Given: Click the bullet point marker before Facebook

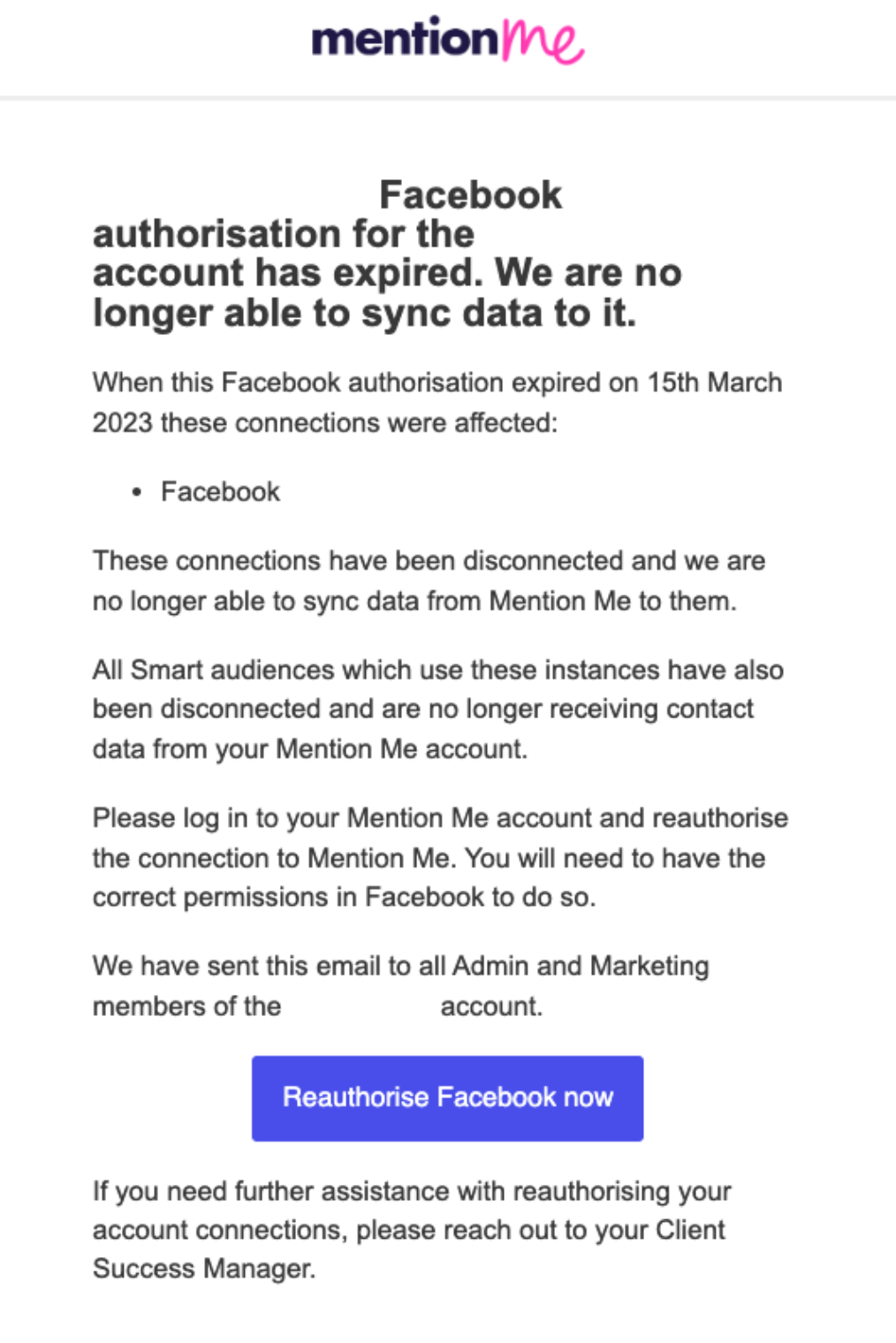Looking at the screenshot, I should click(x=137, y=491).
